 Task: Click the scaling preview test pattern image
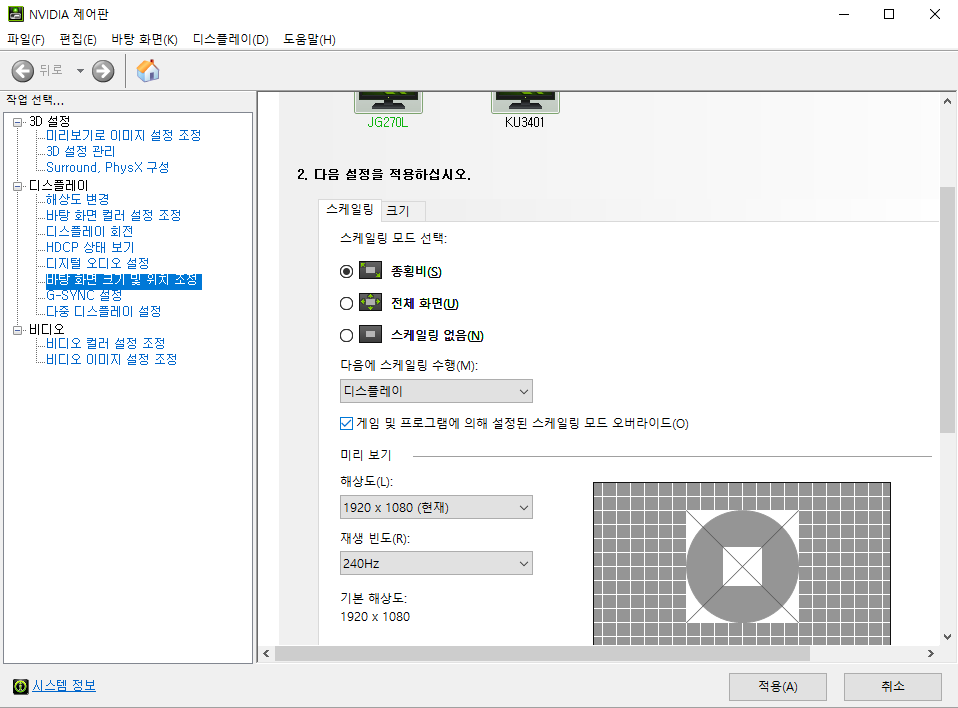742,563
